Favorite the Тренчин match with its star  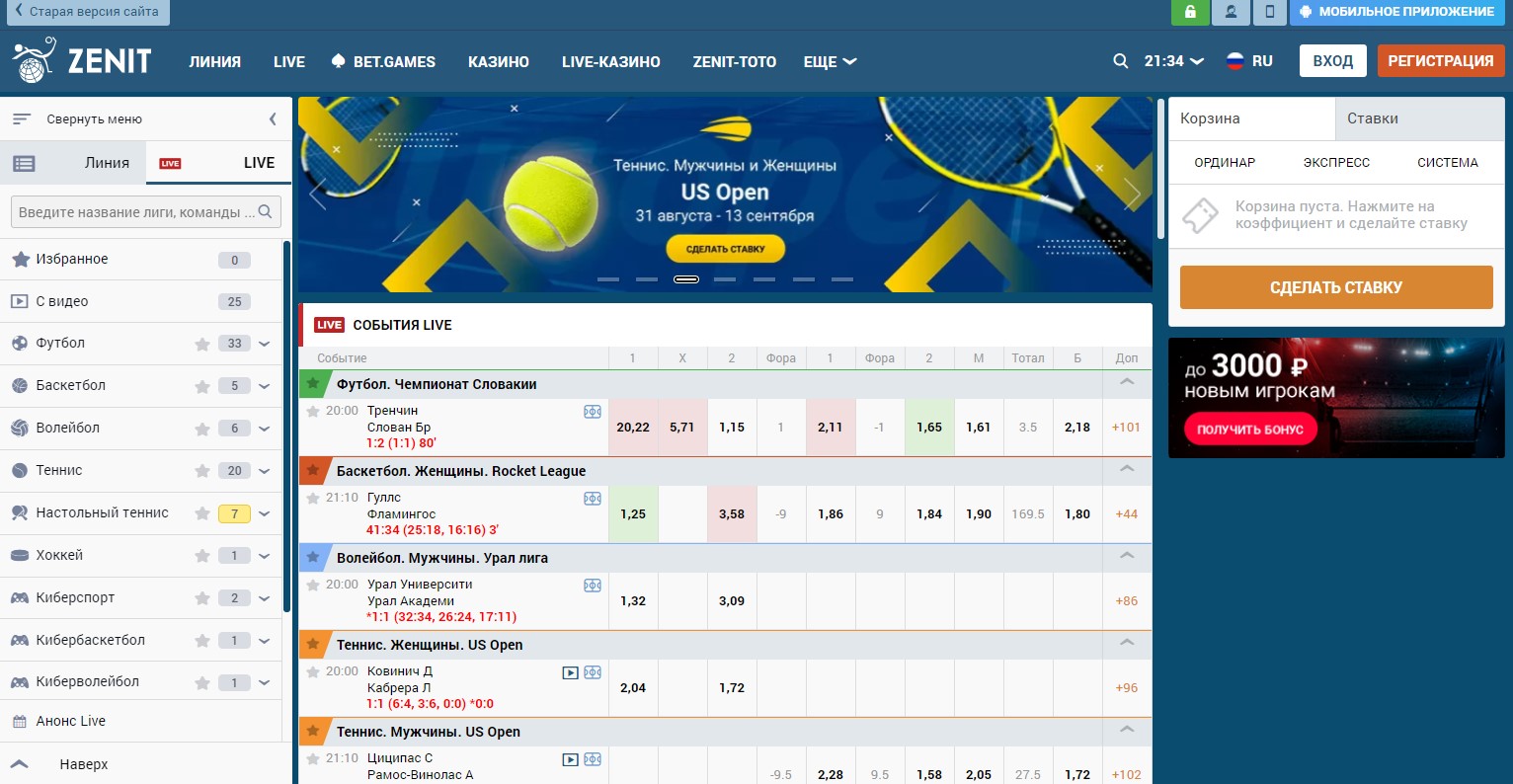313,411
